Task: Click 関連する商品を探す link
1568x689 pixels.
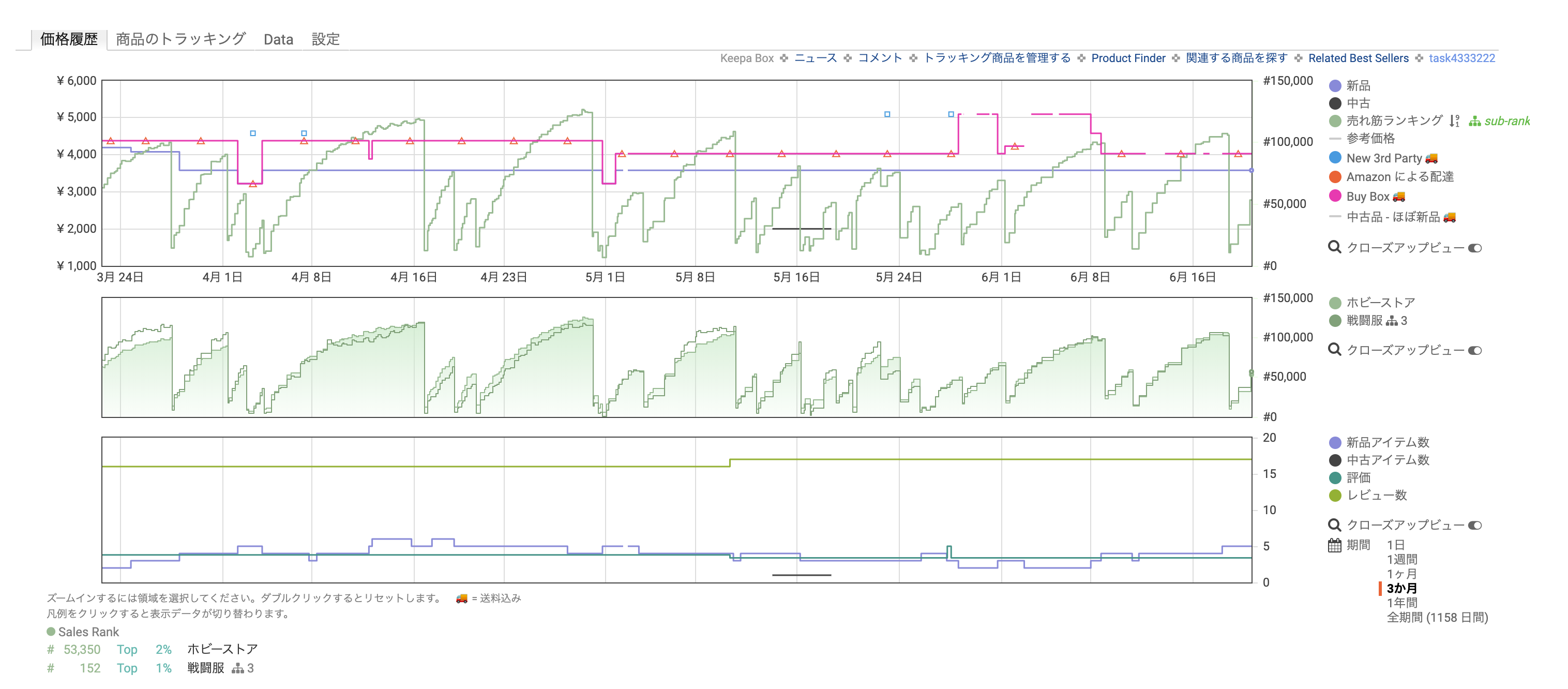Action: pyautogui.click(x=1237, y=58)
